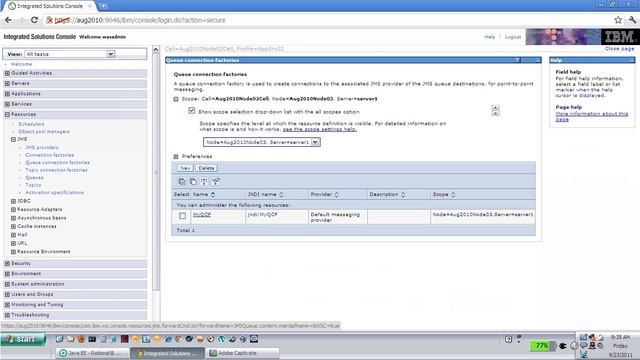Click the scope up arrow icon

(x=496, y=108)
